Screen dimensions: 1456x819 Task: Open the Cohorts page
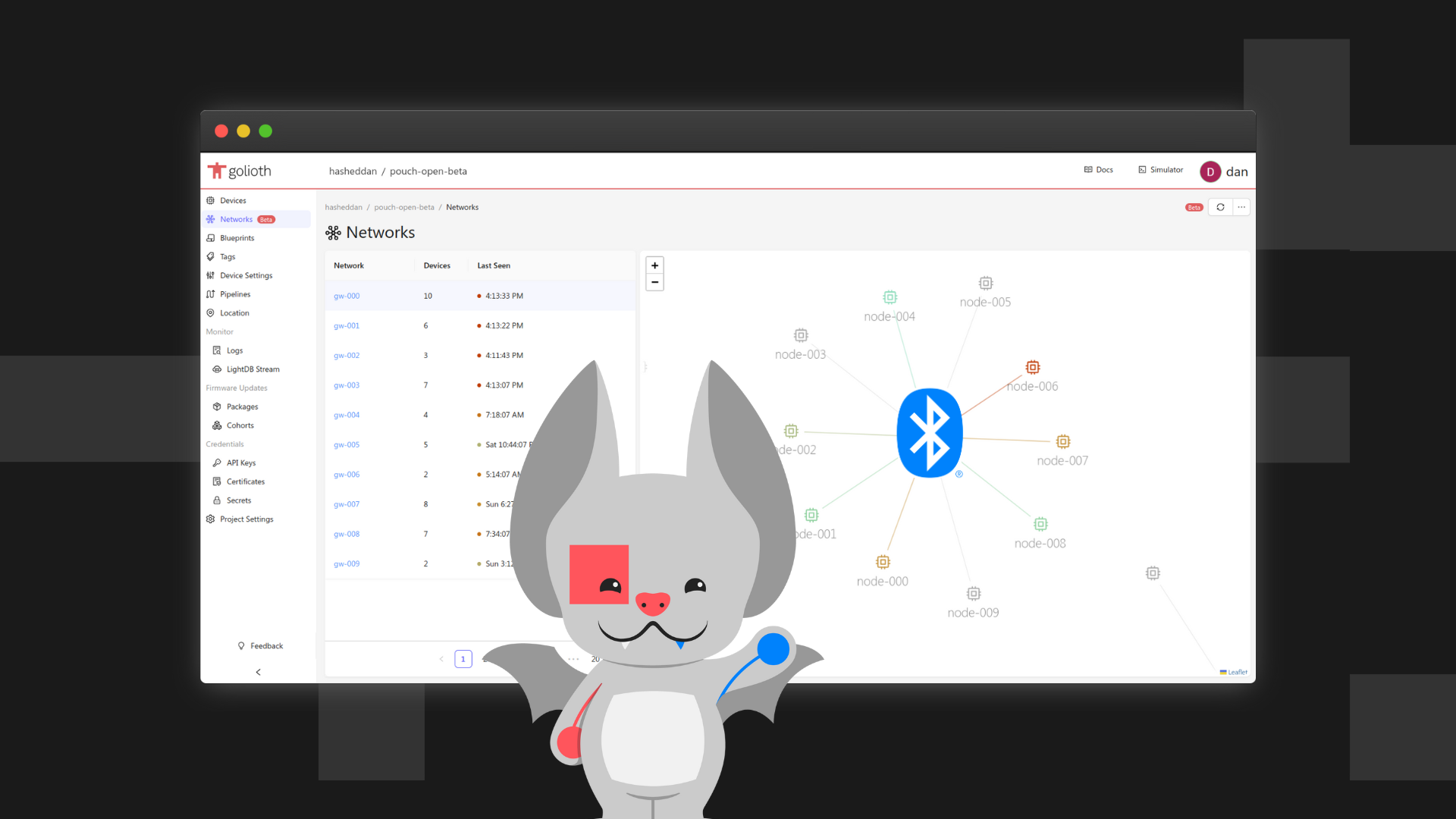[x=239, y=425]
